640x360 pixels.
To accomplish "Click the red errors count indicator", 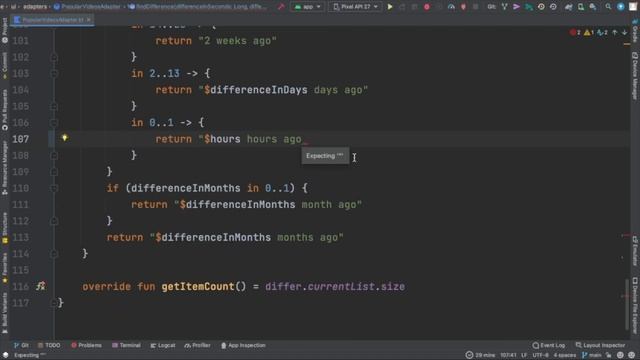I will click(575, 32).
